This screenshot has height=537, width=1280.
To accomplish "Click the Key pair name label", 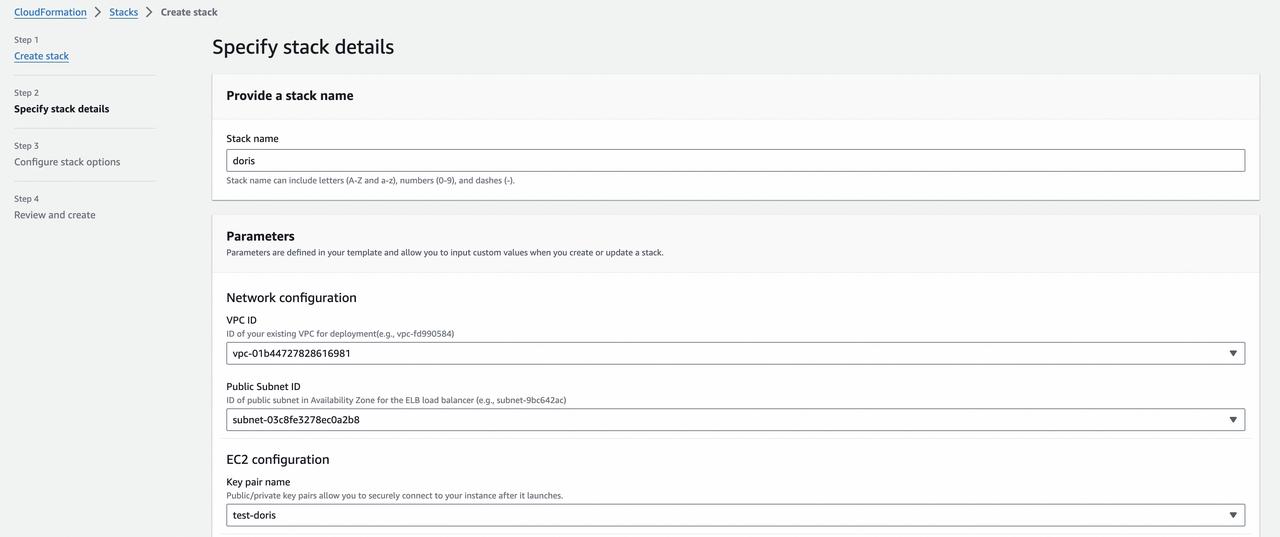I will [258, 482].
